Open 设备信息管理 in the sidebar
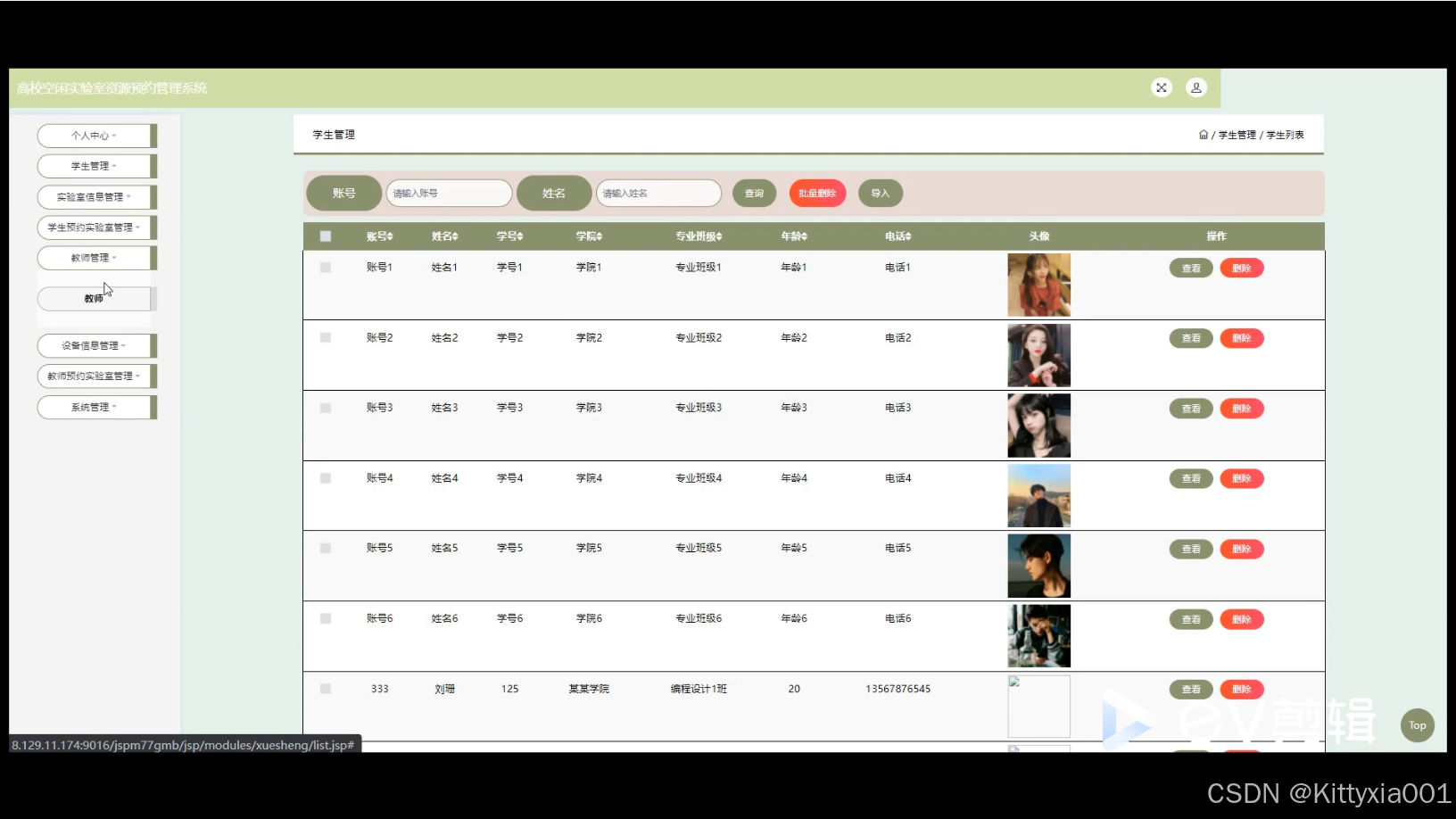This screenshot has width=1456, height=819. coord(95,345)
